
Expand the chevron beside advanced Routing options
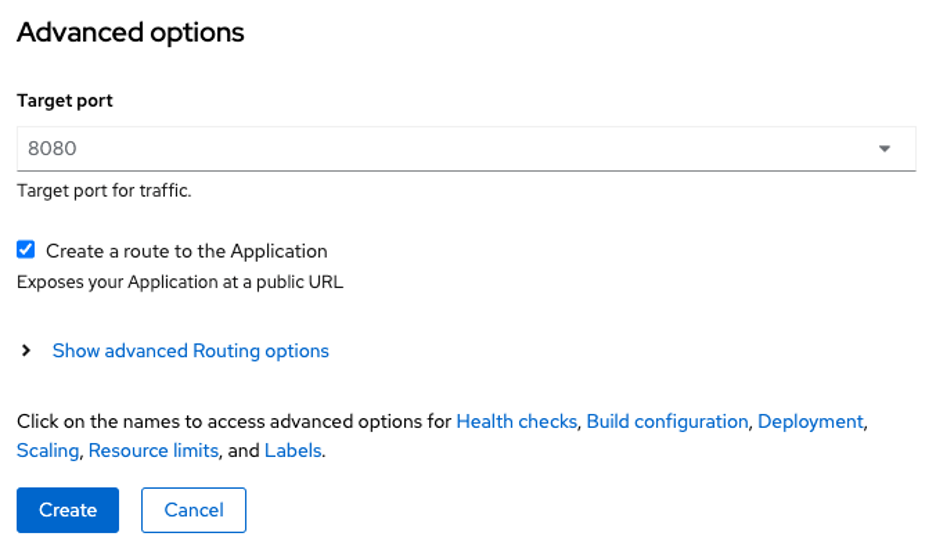click(x=27, y=351)
